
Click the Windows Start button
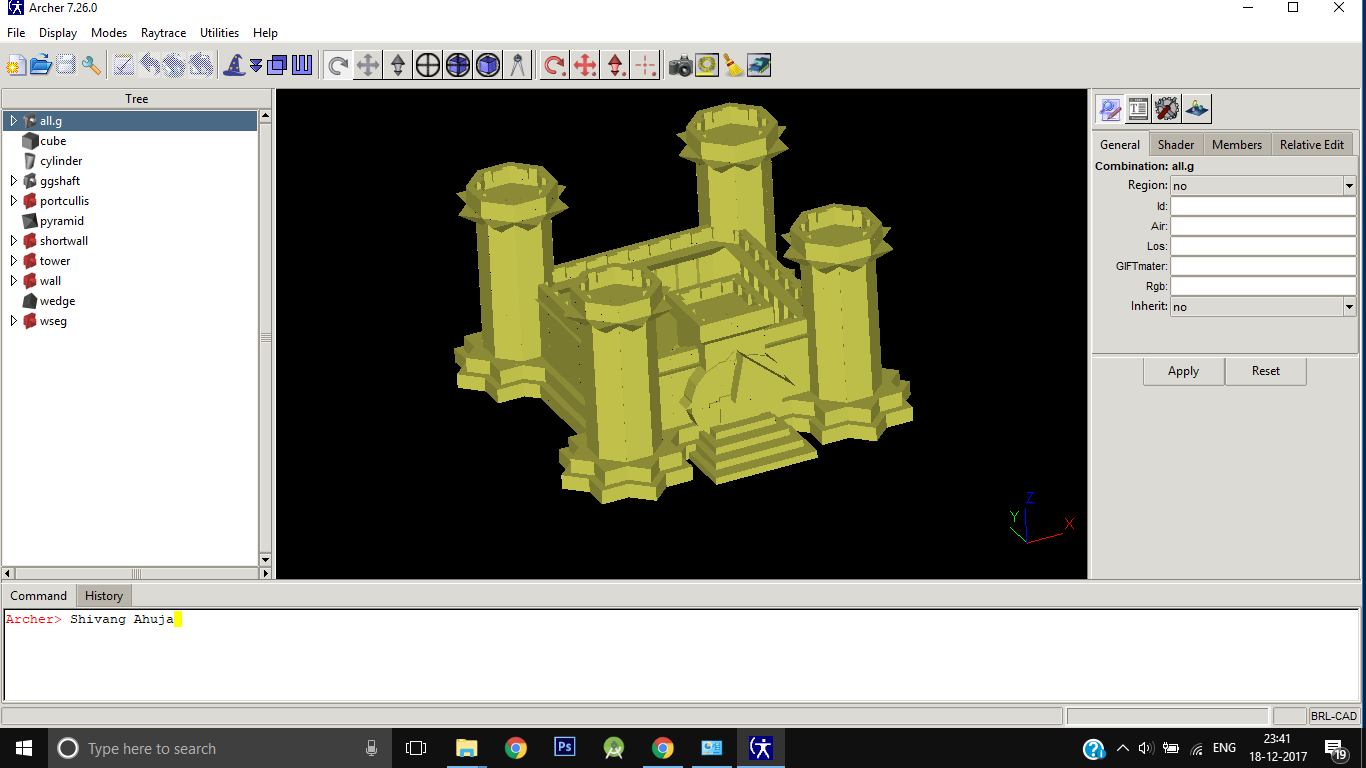click(23, 748)
